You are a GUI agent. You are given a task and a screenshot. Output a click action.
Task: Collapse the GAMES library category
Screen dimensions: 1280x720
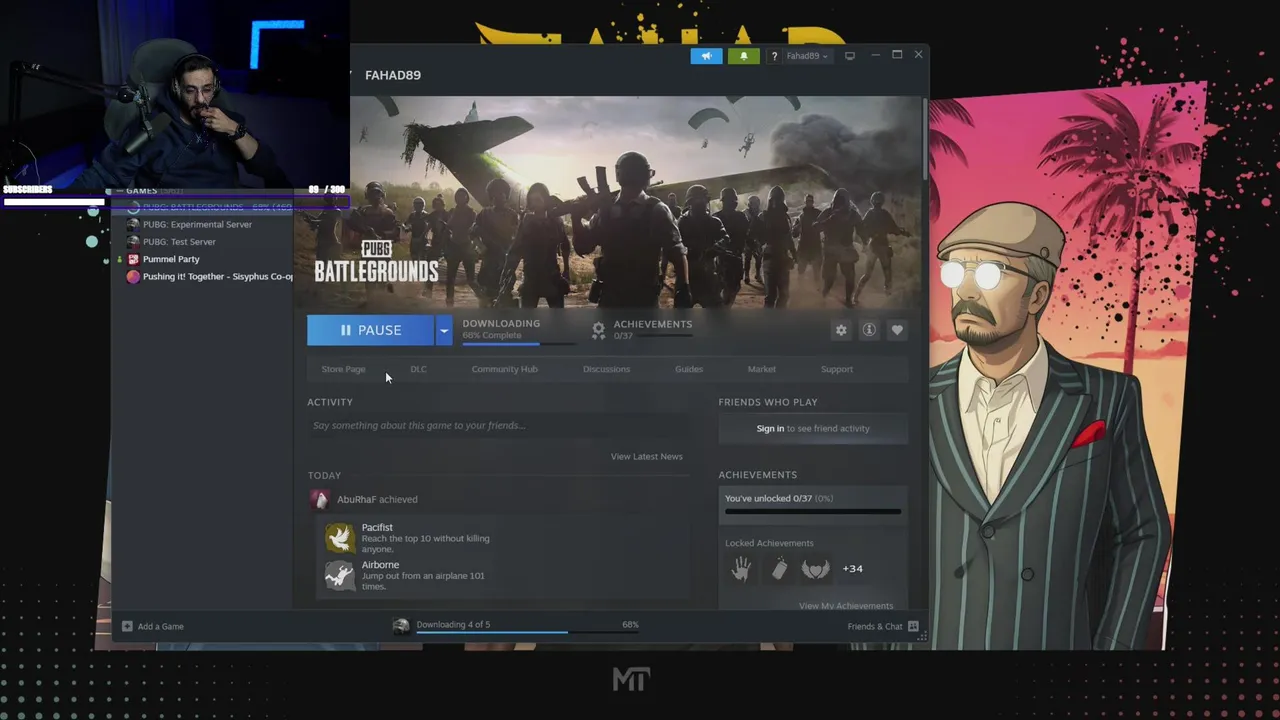tap(118, 190)
